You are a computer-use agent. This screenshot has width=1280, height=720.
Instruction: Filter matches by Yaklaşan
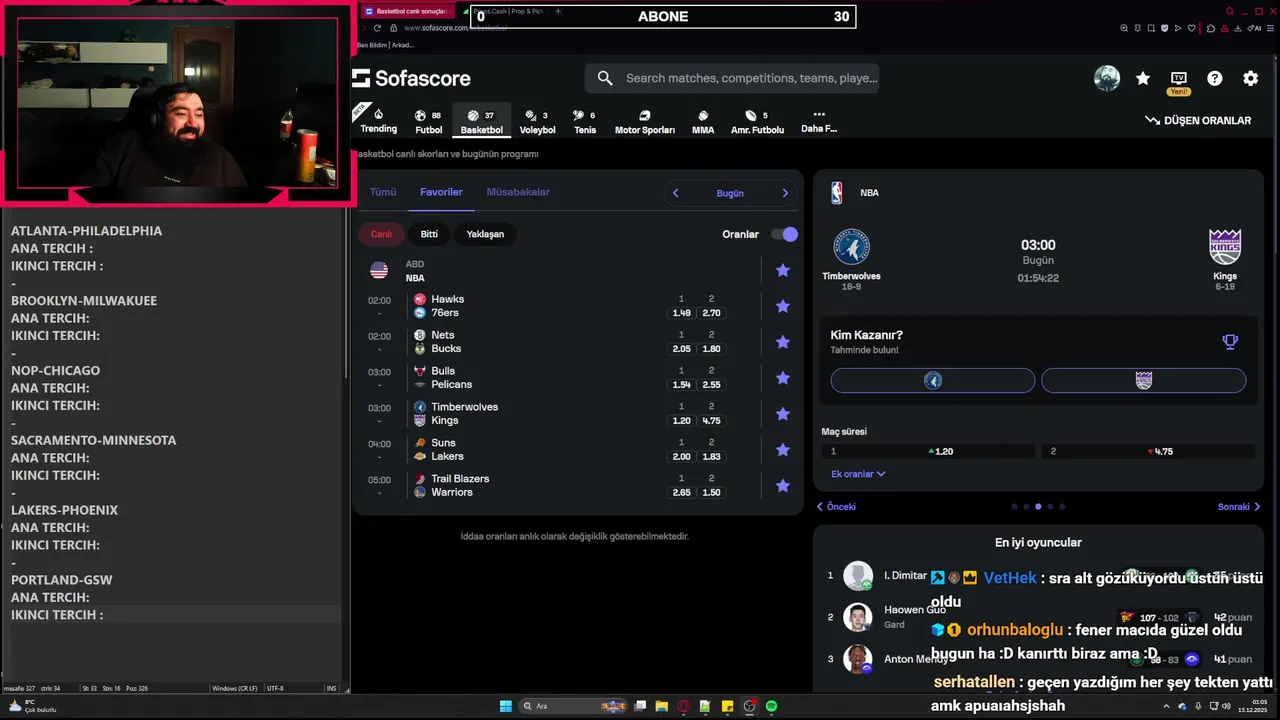pos(485,234)
